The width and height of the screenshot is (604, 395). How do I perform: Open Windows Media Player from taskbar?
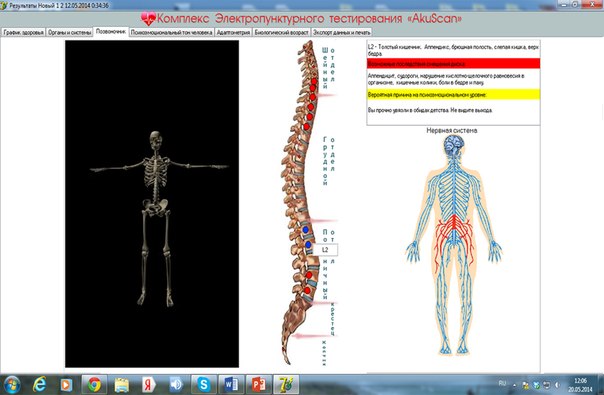coord(66,385)
